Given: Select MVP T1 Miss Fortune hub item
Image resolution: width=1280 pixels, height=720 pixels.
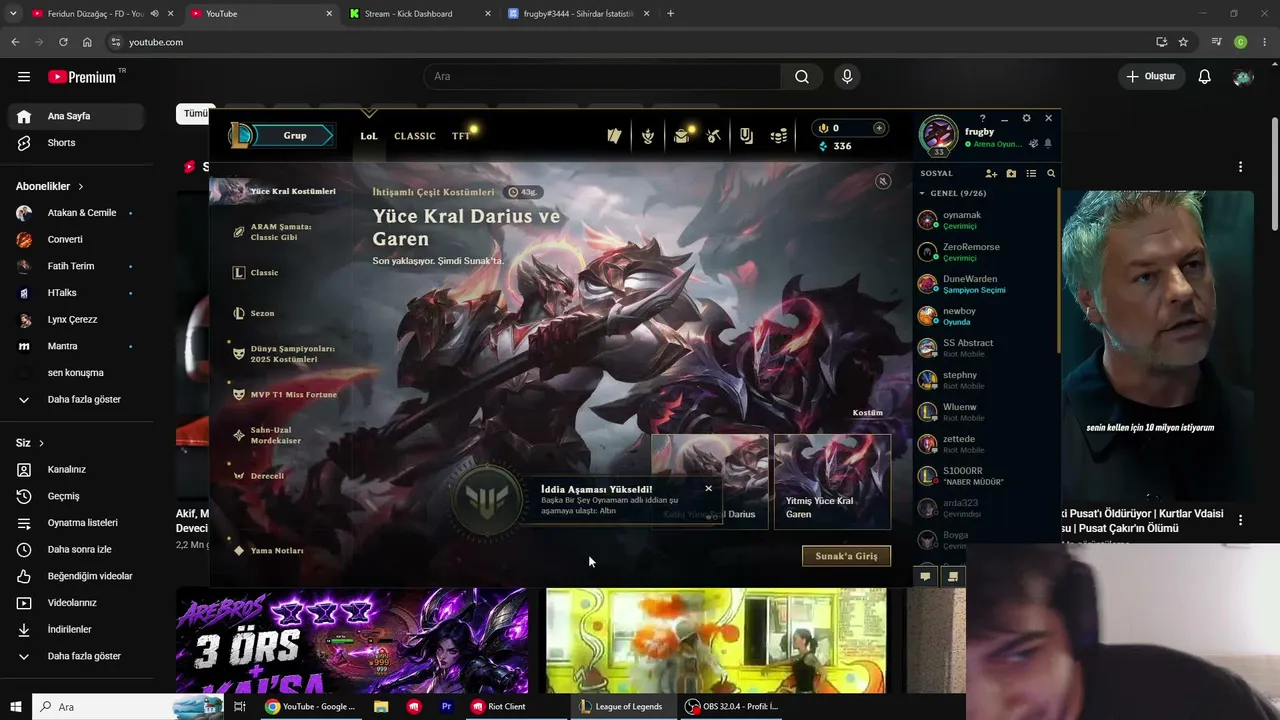Looking at the screenshot, I should pos(285,395).
